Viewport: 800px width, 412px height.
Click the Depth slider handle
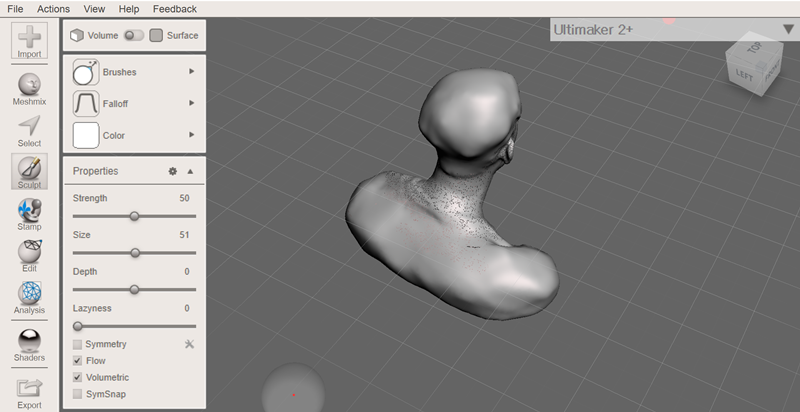tap(134, 290)
